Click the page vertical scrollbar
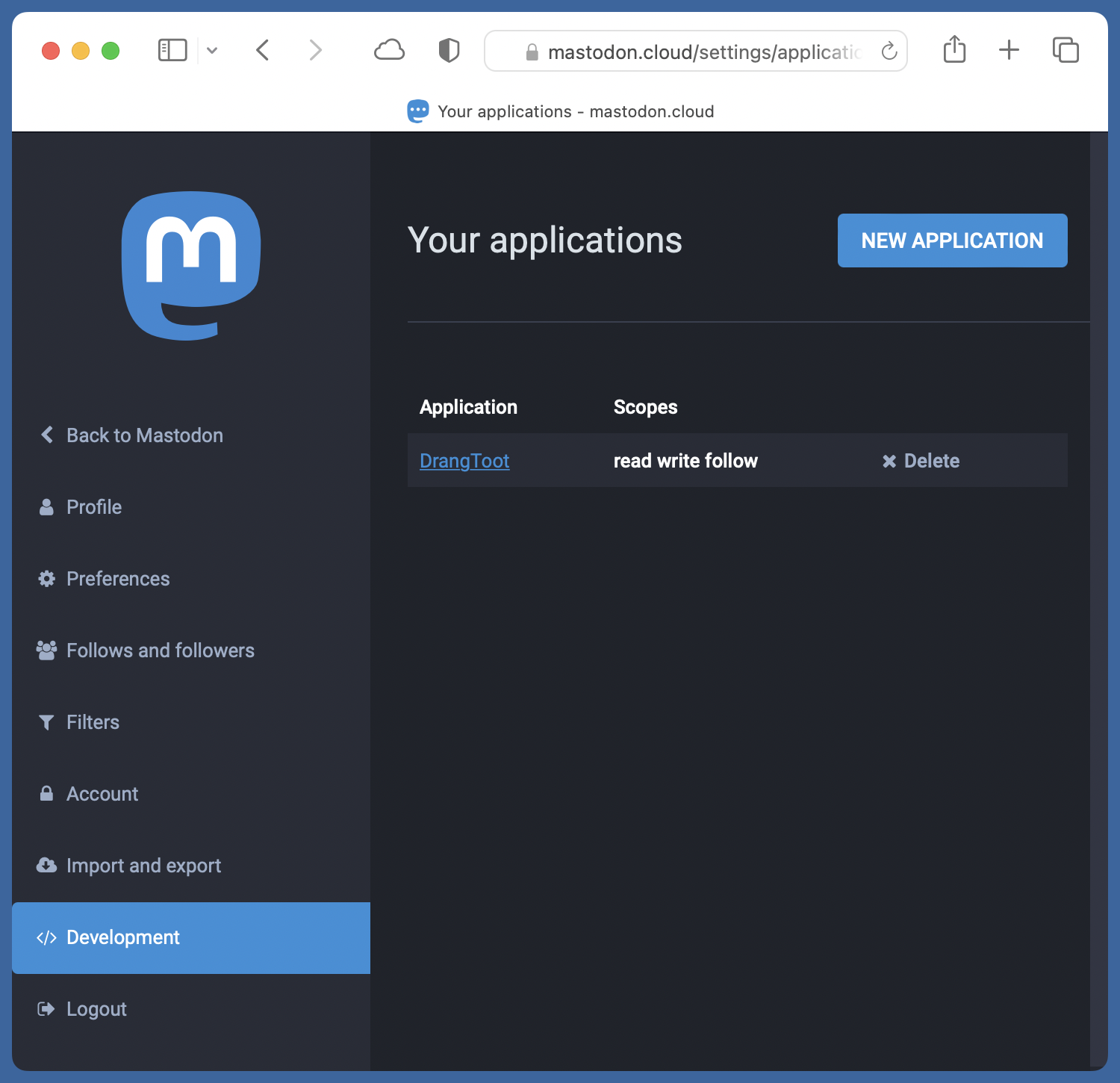This screenshot has width=1120, height=1083. coord(1098,599)
